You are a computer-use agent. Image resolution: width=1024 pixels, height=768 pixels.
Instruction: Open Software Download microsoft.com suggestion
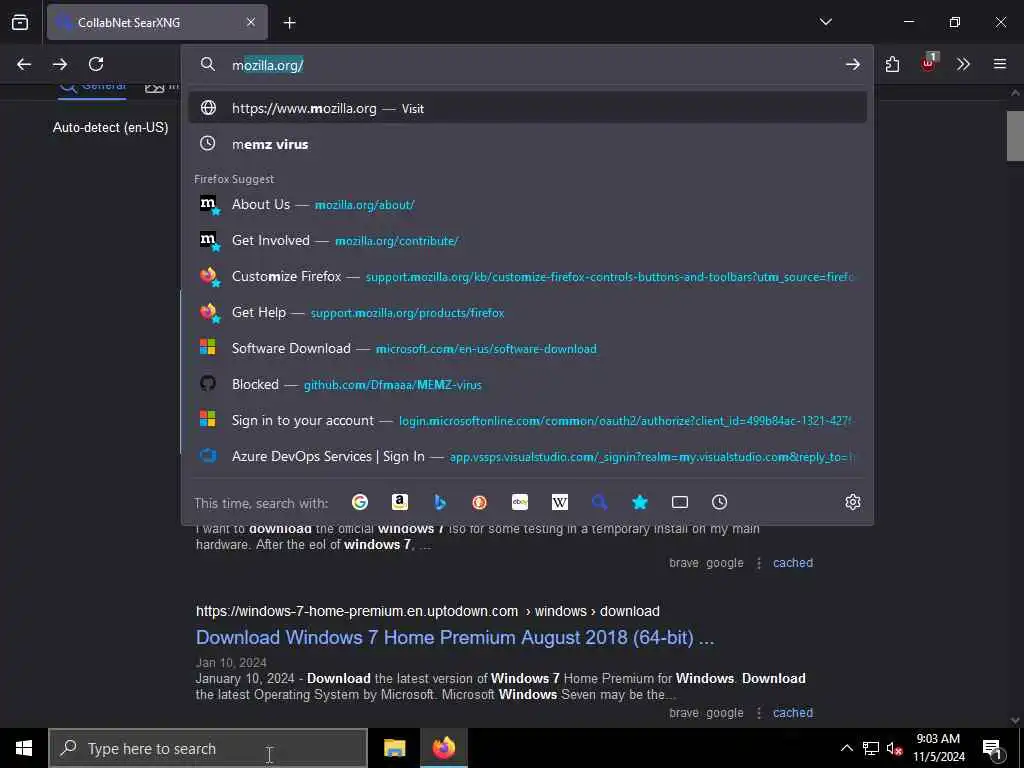527,348
